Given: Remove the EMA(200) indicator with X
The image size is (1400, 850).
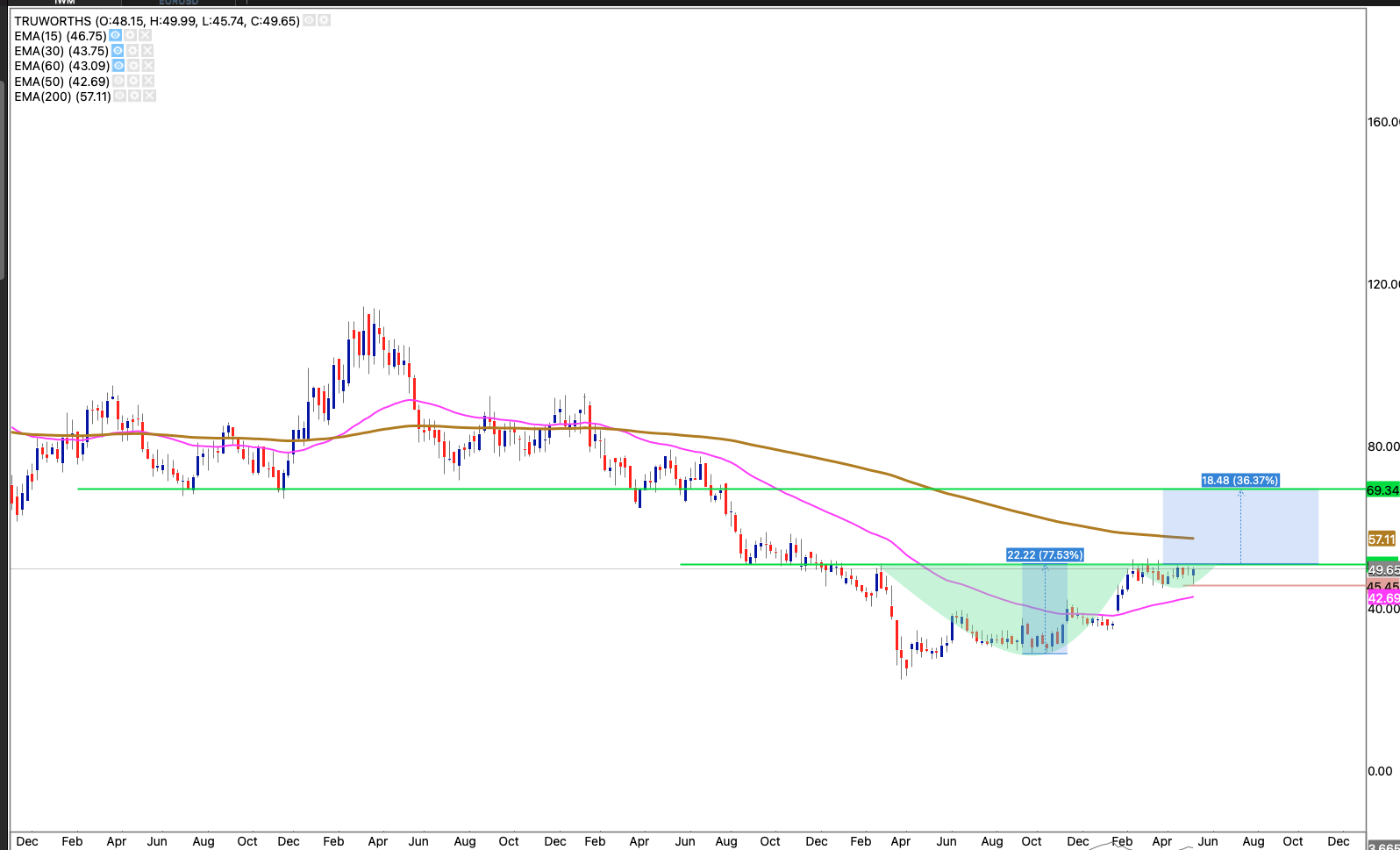Looking at the screenshot, I should point(150,96).
